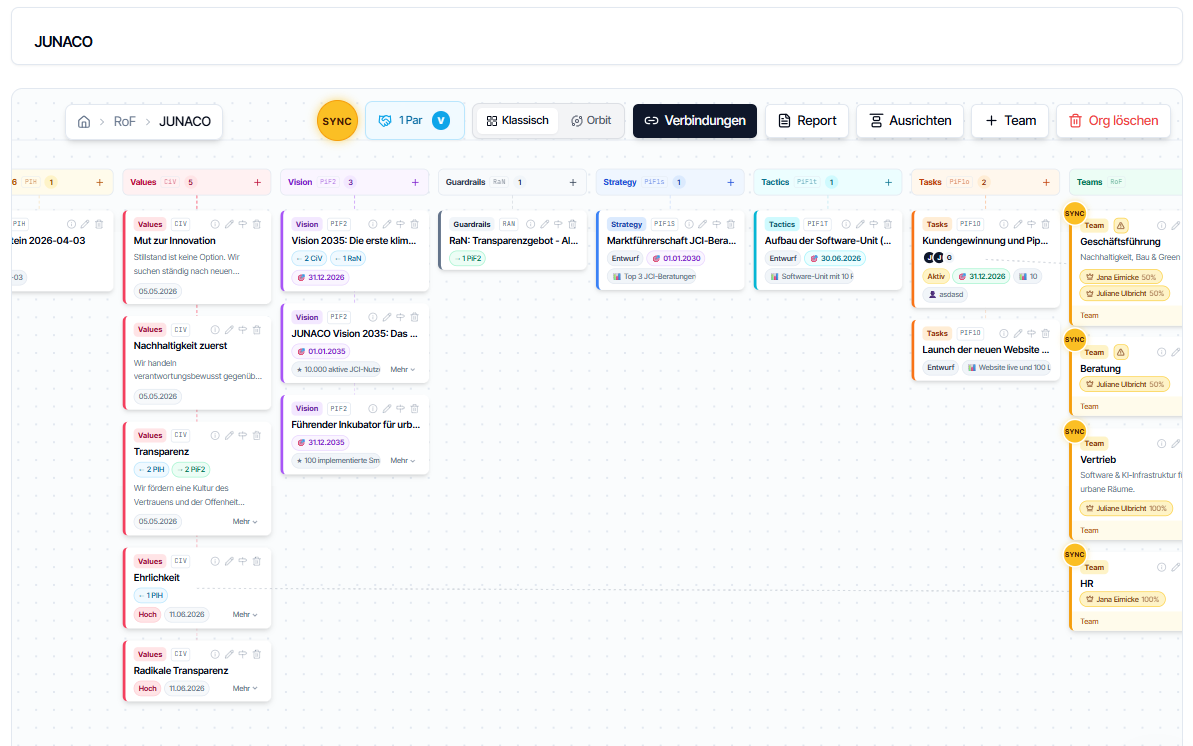
Task: Edit the Radikale Transparenz card
Action: pos(229,654)
